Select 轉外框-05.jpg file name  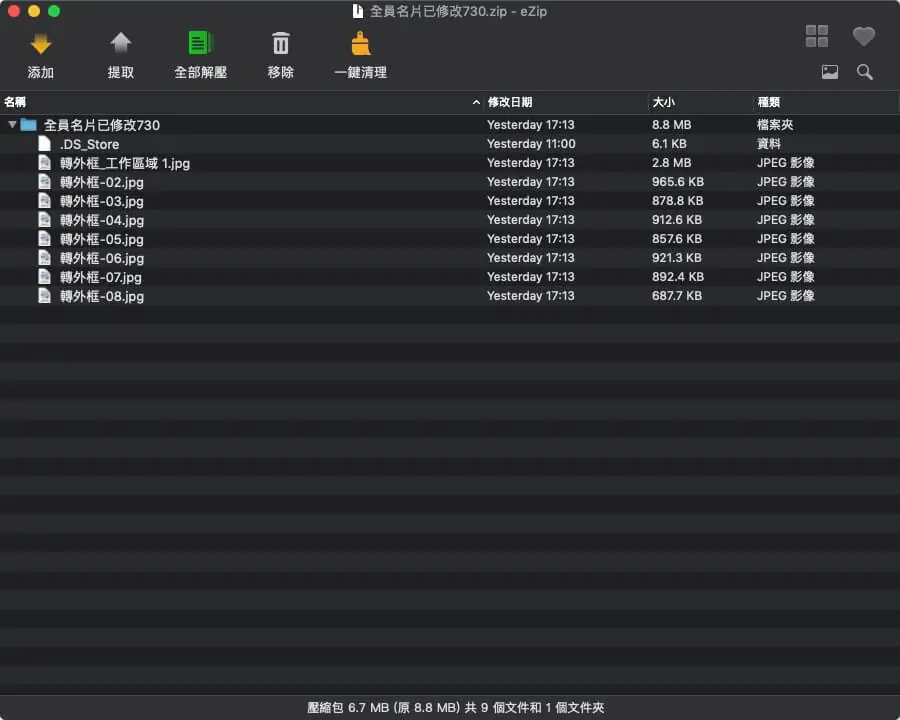tap(102, 239)
